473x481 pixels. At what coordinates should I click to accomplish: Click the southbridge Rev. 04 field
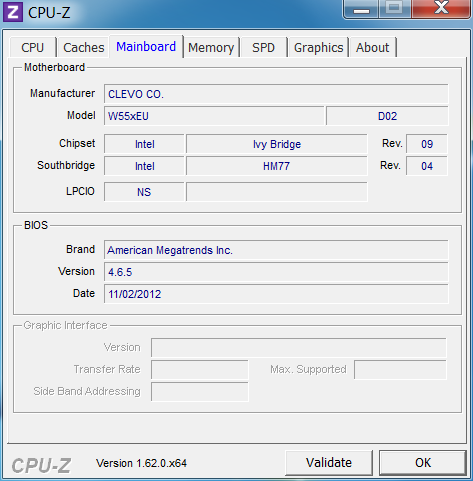point(427,166)
